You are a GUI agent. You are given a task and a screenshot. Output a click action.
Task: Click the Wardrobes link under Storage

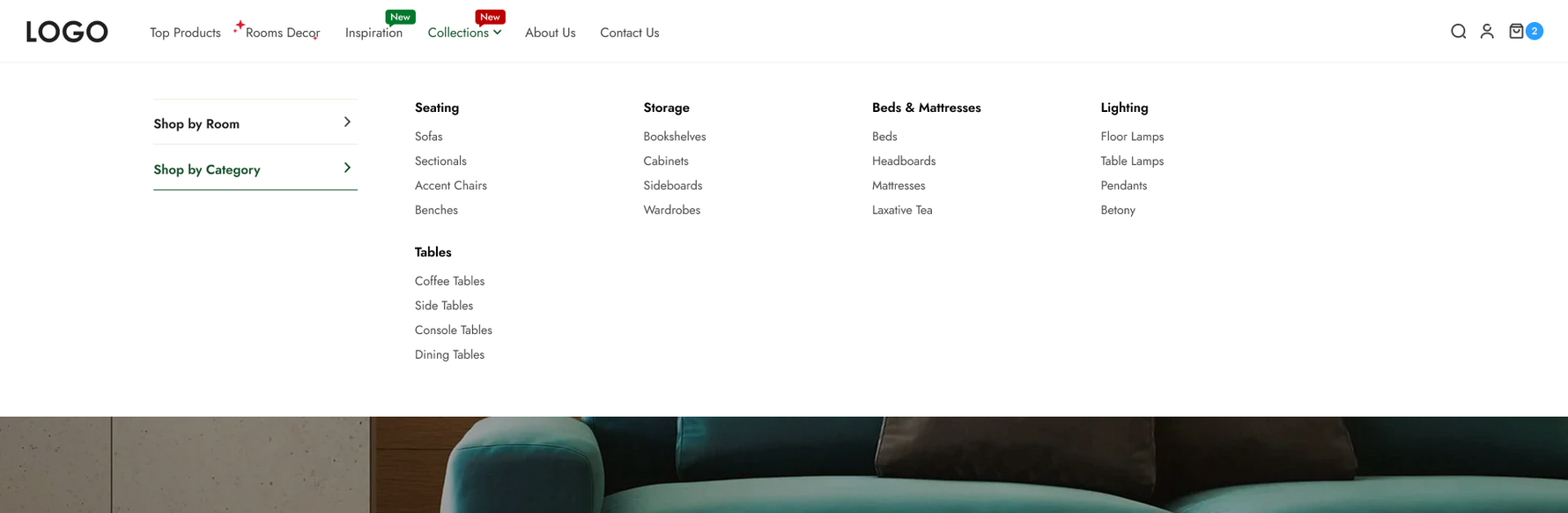point(671,210)
